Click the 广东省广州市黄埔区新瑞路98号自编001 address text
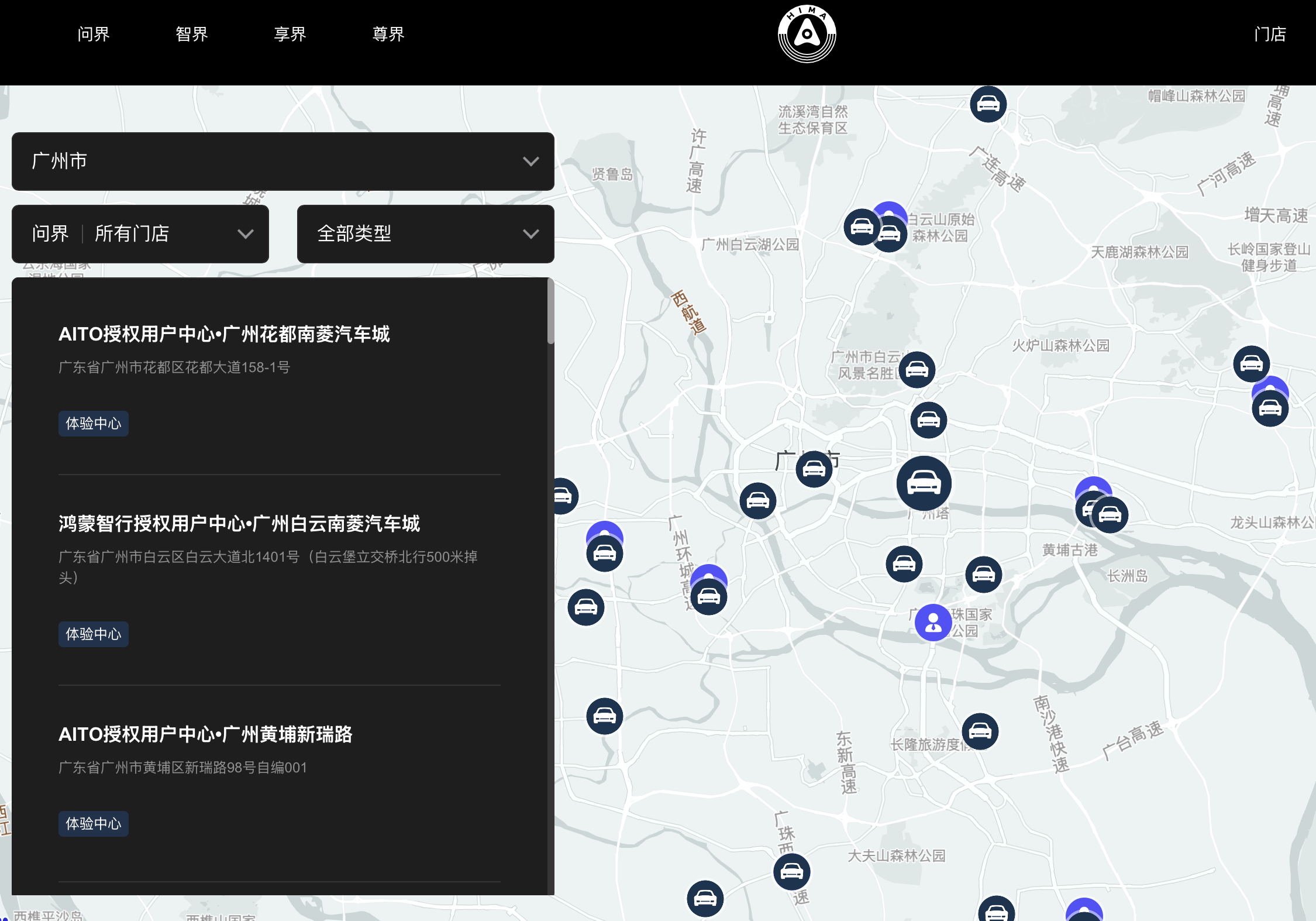This screenshot has width=1316, height=921. [x=182, y=768]
